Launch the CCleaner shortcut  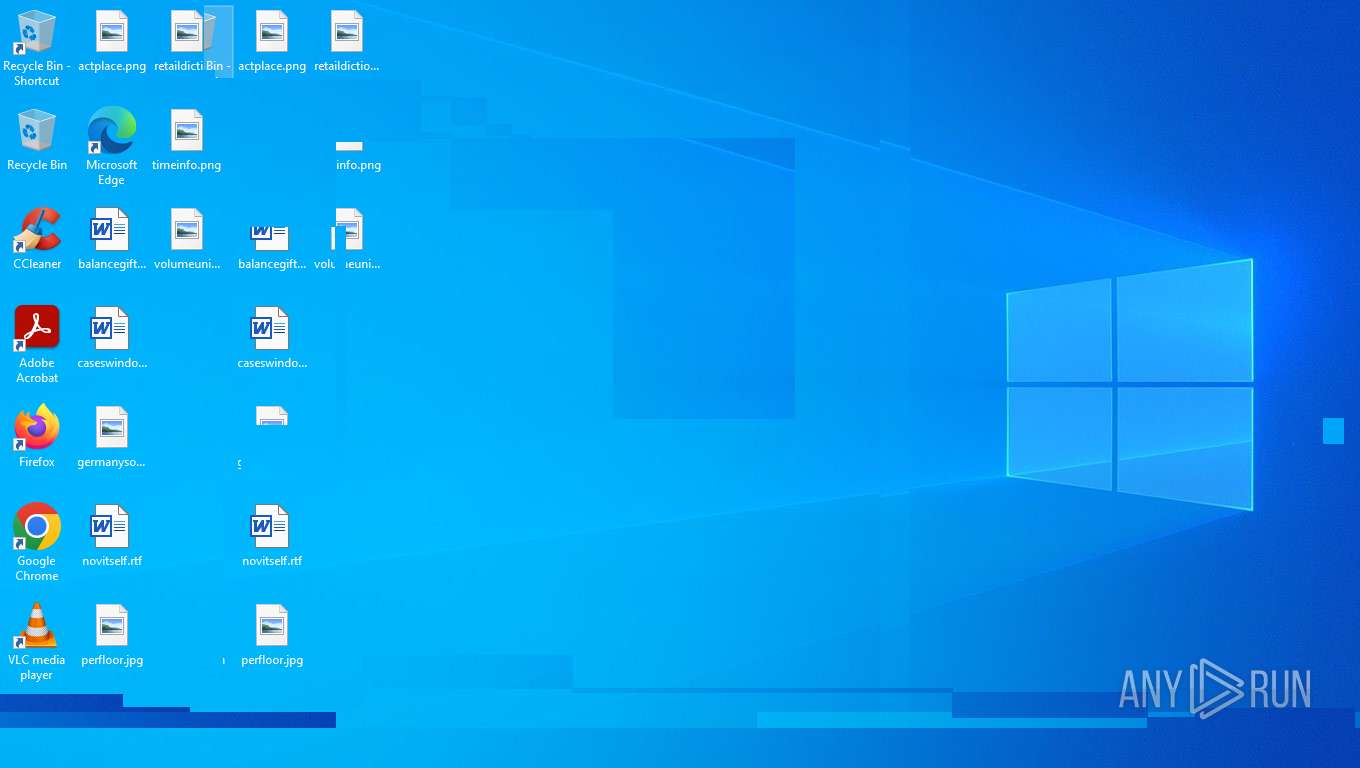pos(37,239)
